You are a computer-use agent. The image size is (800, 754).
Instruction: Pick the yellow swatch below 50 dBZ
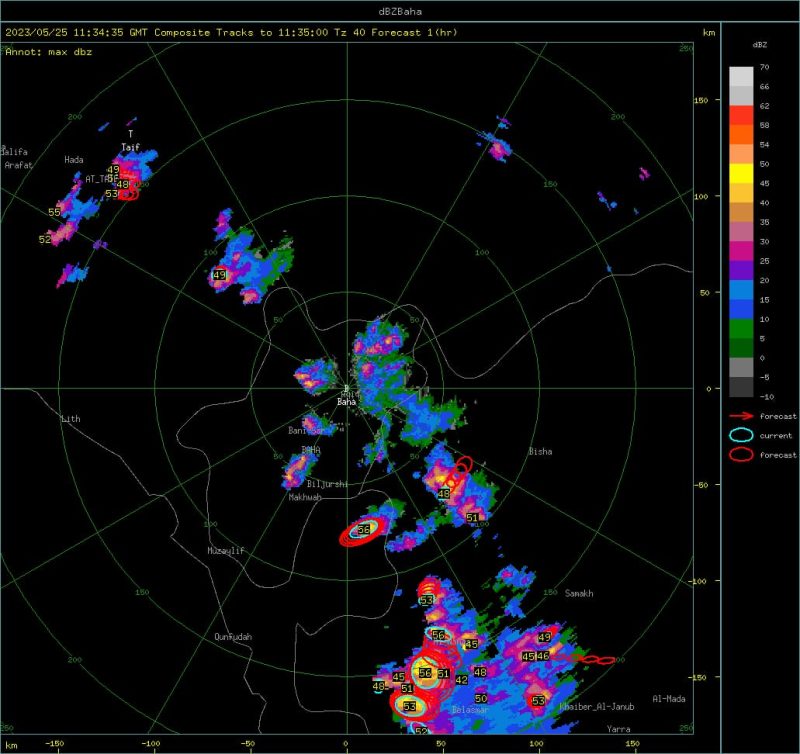[741, 173]
